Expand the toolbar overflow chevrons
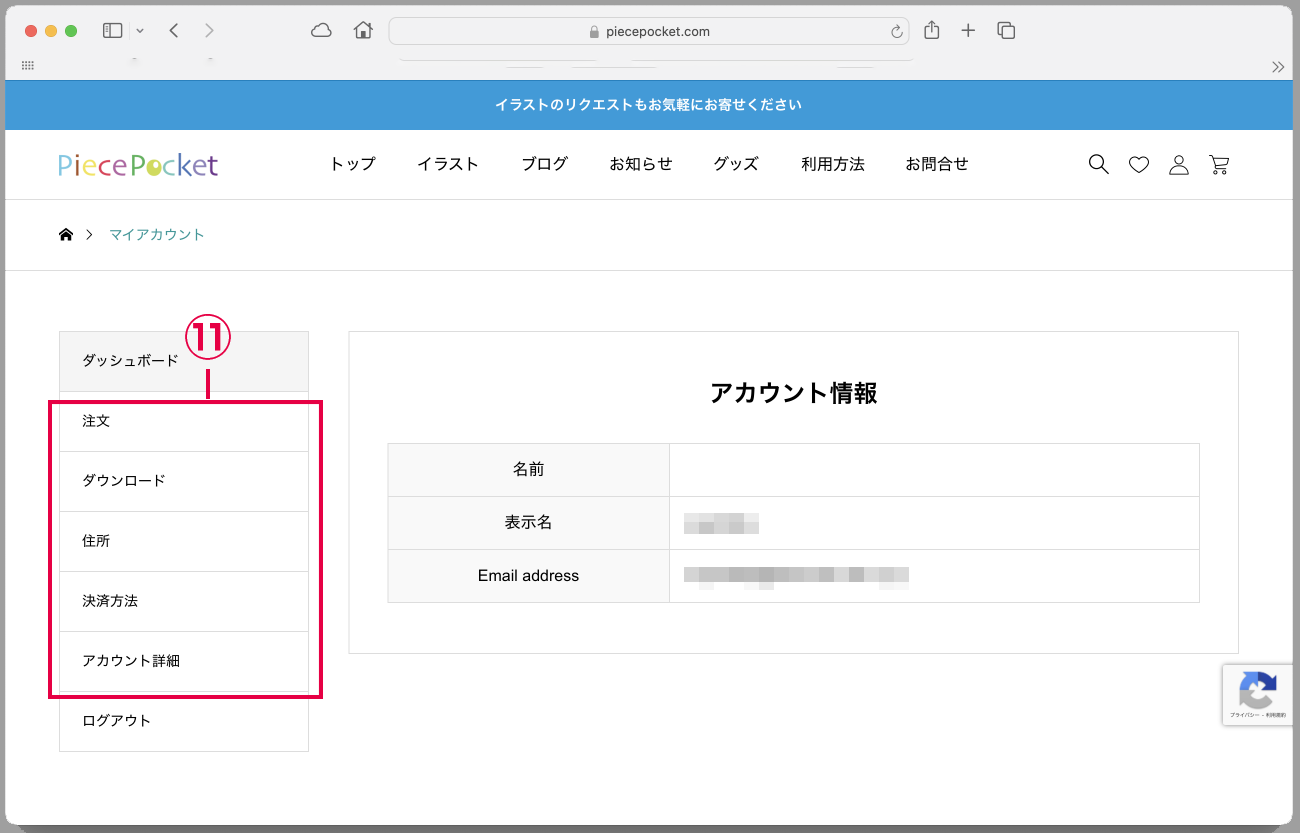 pos(1277,67)
